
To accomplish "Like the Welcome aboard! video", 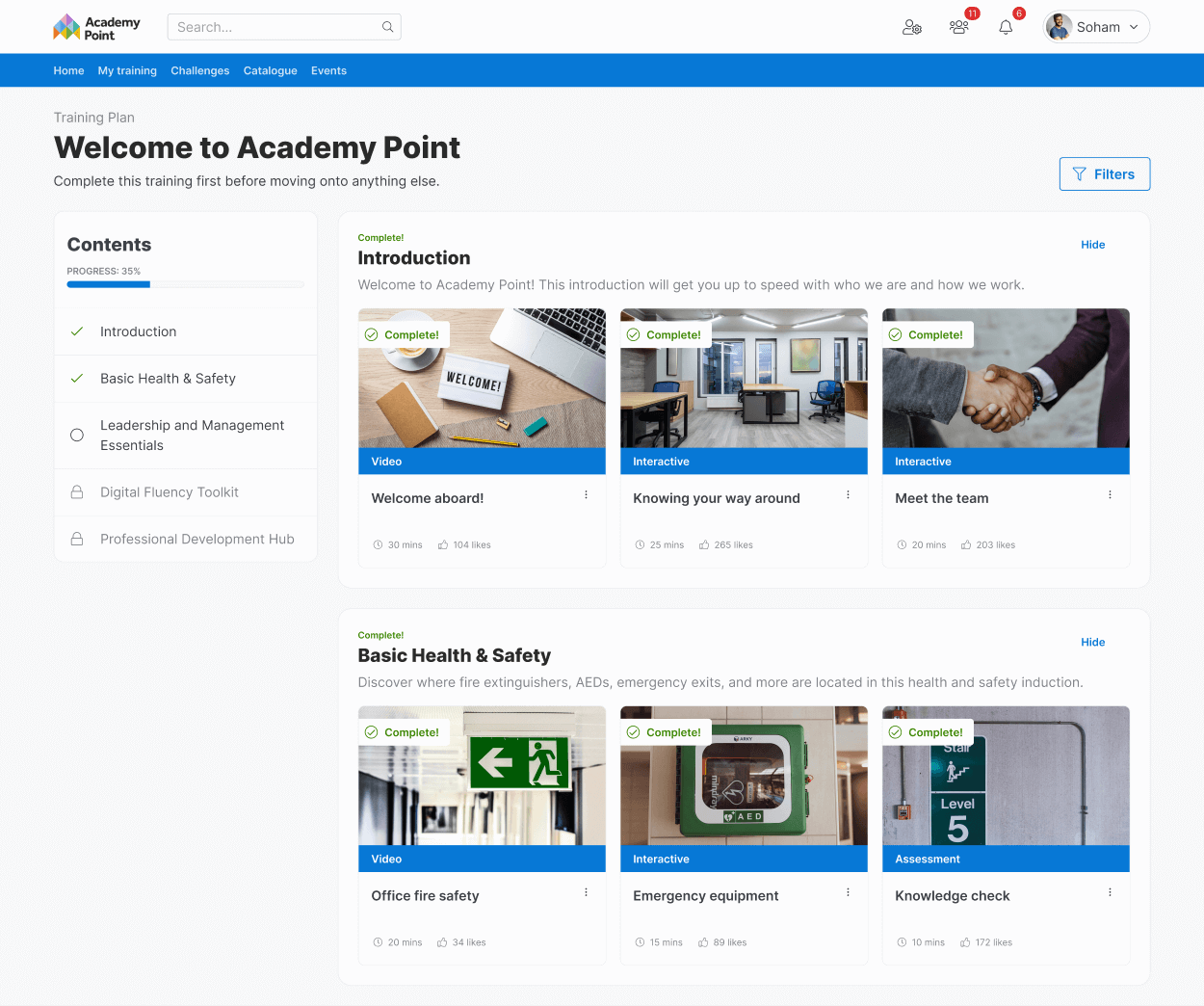I will pyautogui.click(x=443, y=545).
